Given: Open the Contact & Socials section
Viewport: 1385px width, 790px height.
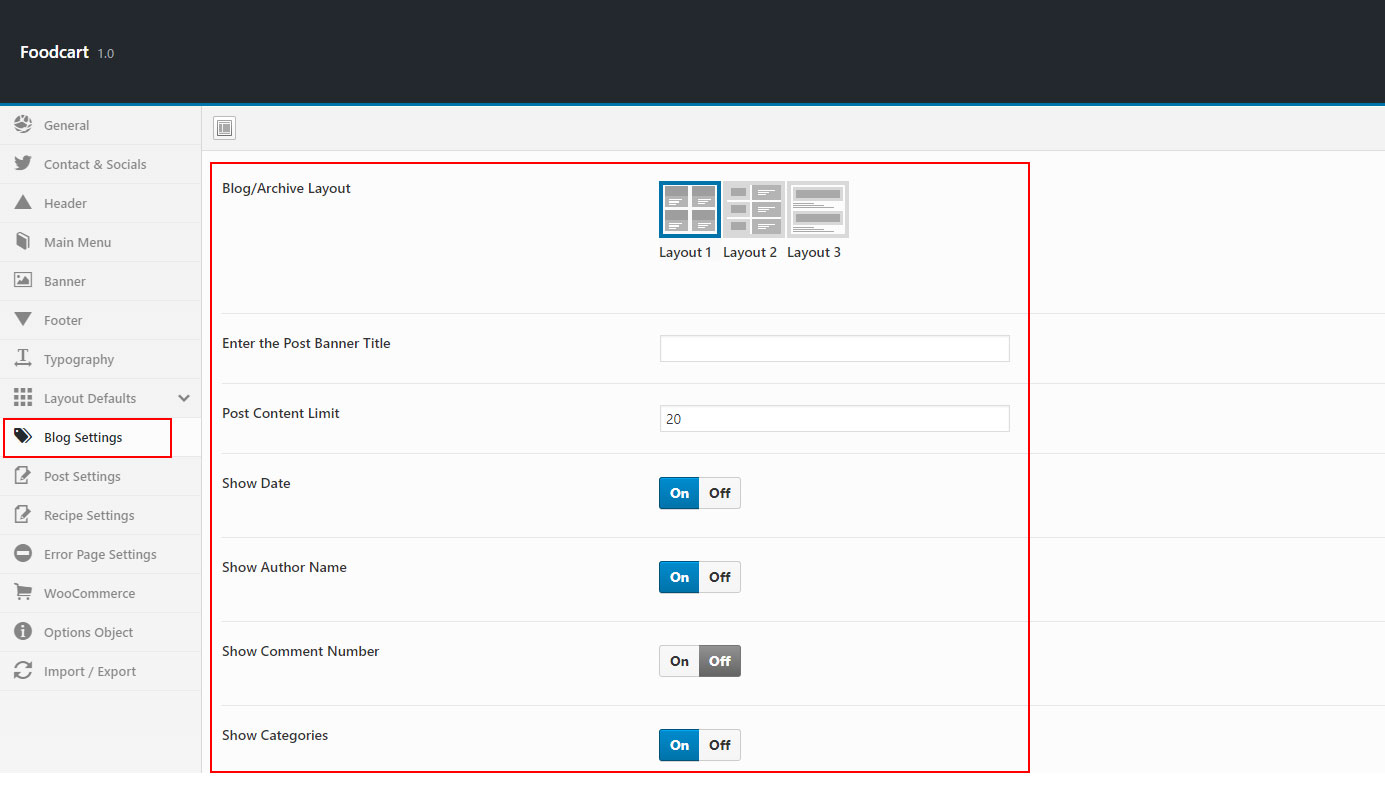Looking at the screenshot, I should (100, 164).
